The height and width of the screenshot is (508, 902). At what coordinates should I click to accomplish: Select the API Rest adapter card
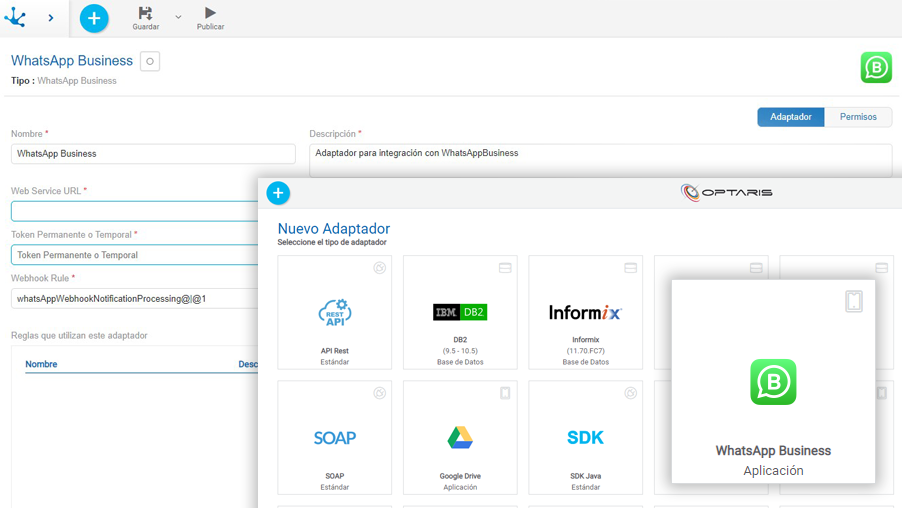coord(334,312)
